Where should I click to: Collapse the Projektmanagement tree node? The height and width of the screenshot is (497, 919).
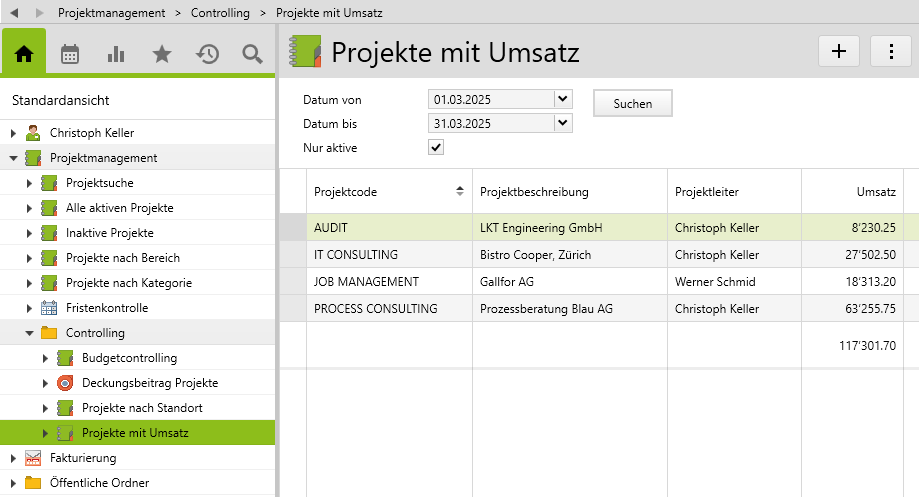point(13,158)
